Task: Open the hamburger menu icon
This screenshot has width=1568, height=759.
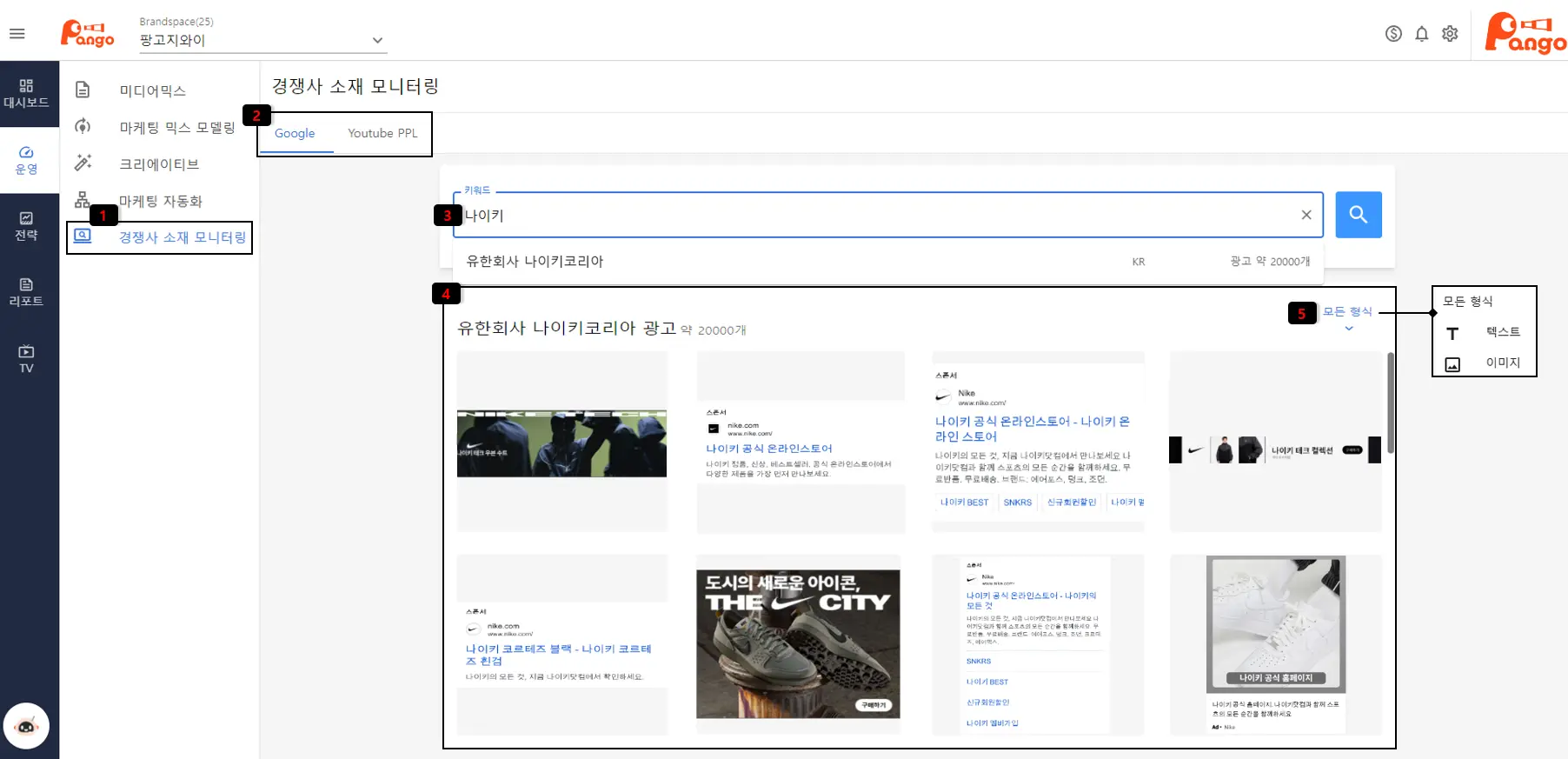Action: click(x=17, y=34)
